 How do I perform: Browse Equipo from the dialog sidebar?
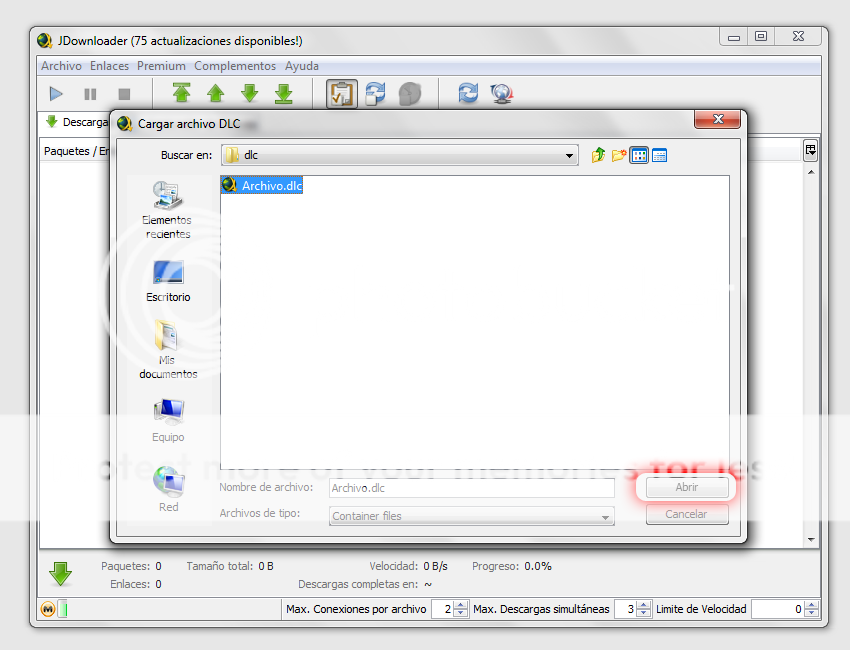click(168, 421)
